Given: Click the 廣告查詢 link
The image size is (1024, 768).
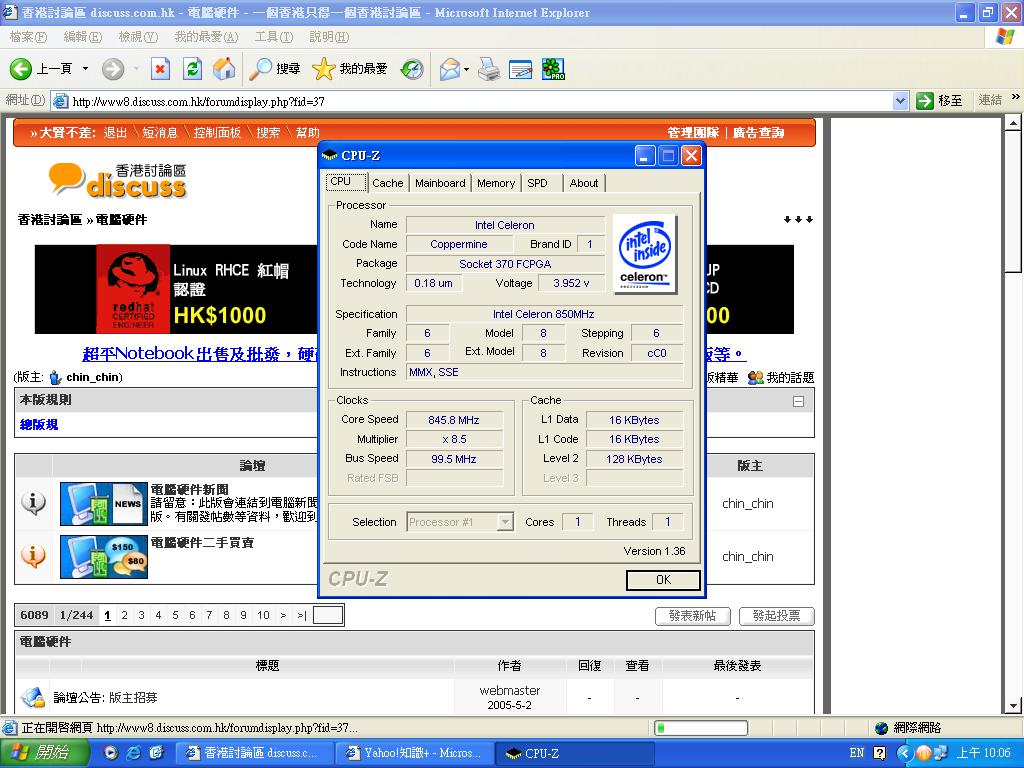Looking at the screenshot, I should point(758,133).
